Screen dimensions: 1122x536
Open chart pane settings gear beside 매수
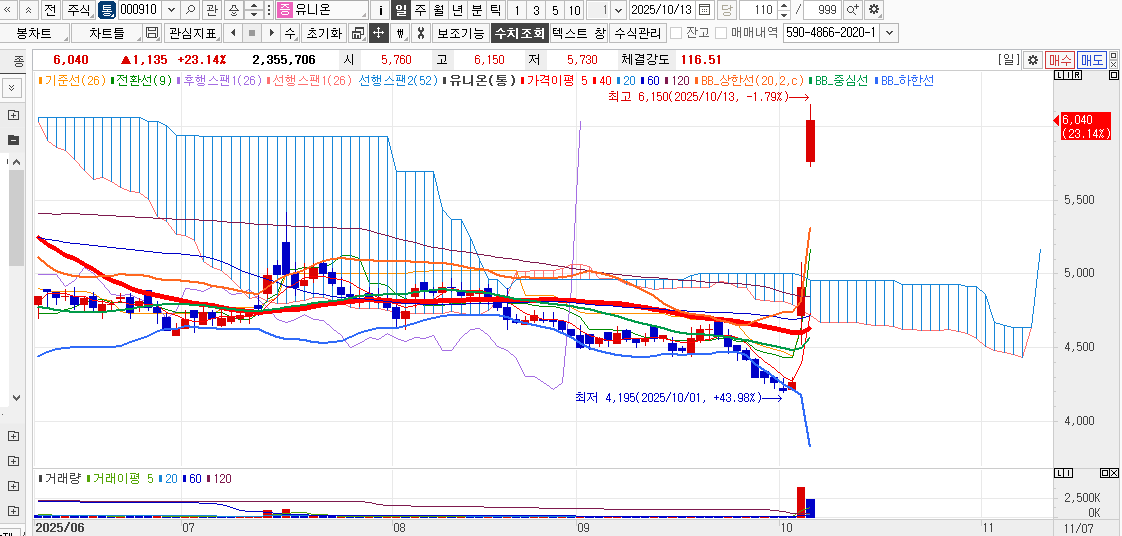1033,61
